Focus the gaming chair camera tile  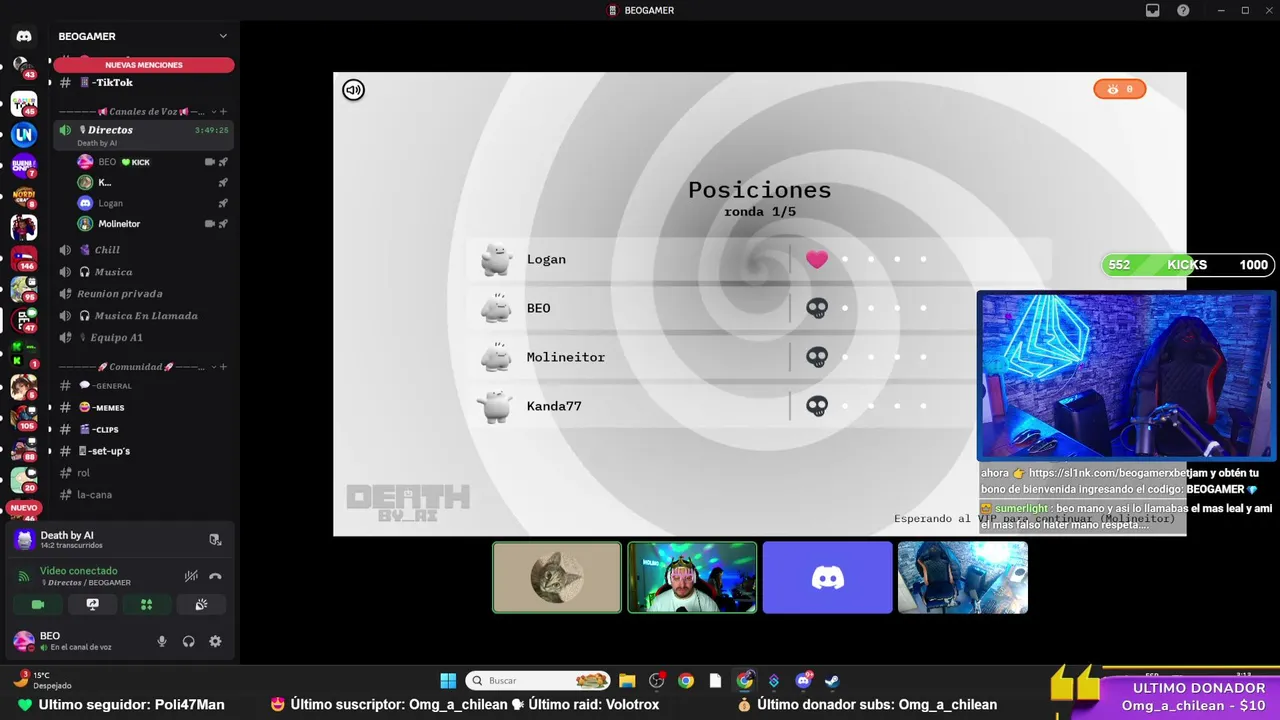pyautogui.click(x=962, y=577)
